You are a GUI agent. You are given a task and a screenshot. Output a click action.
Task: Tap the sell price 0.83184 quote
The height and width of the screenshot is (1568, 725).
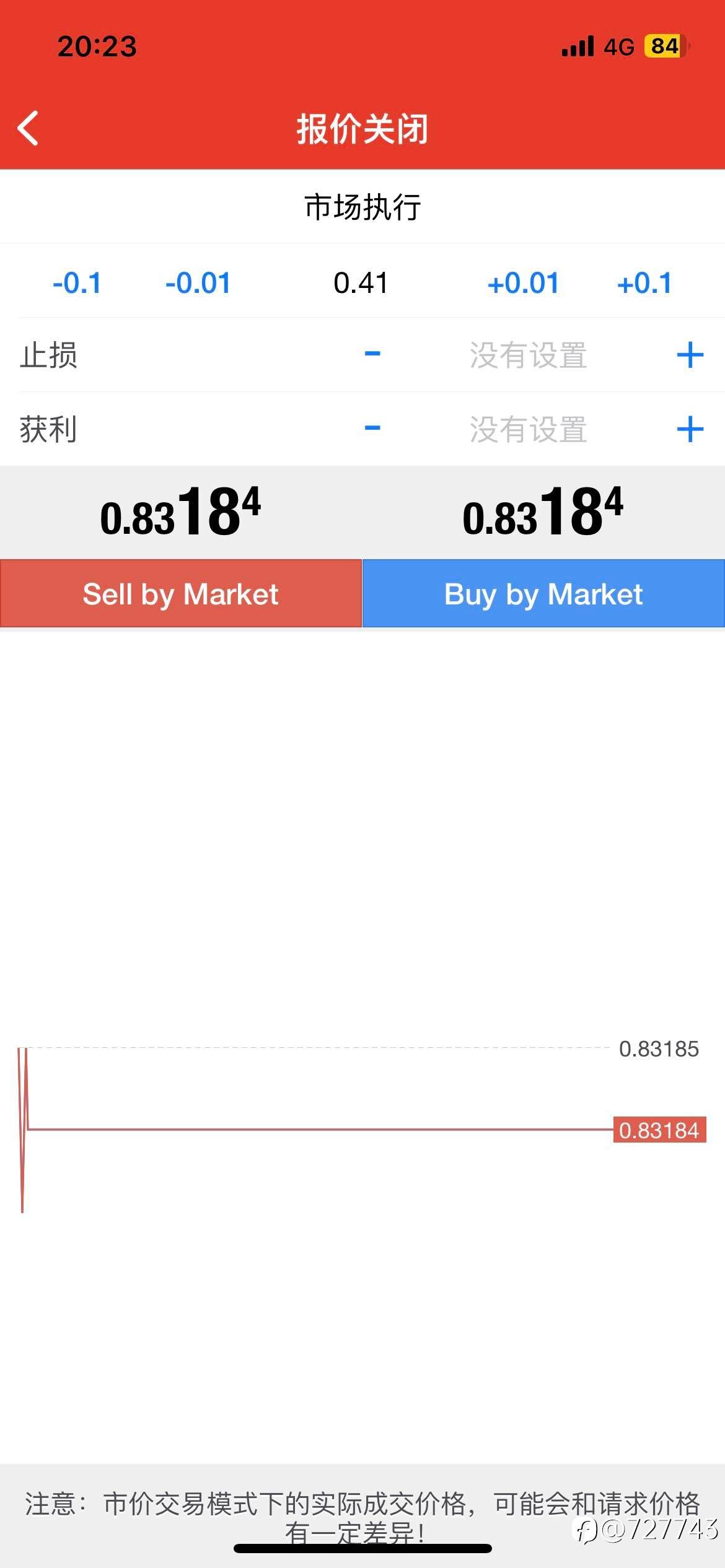click(181, 513)
